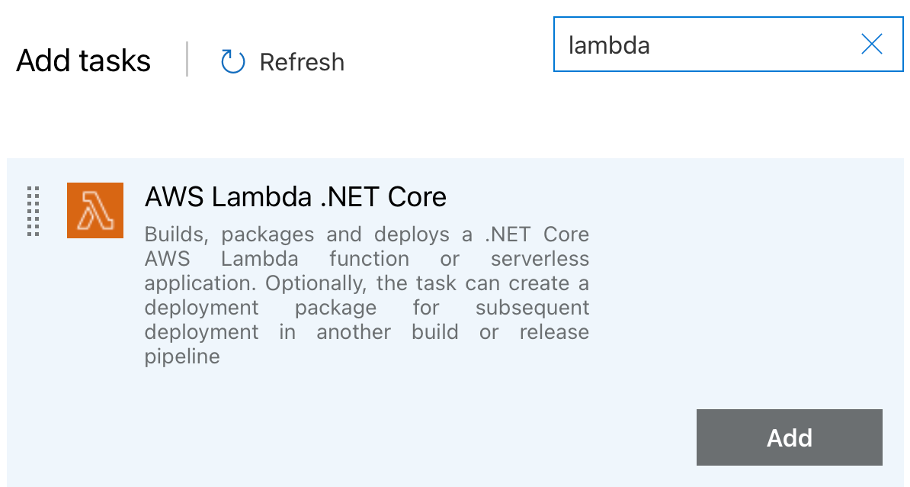
Task: Click empty space right of search text
Action: point(754,45)
